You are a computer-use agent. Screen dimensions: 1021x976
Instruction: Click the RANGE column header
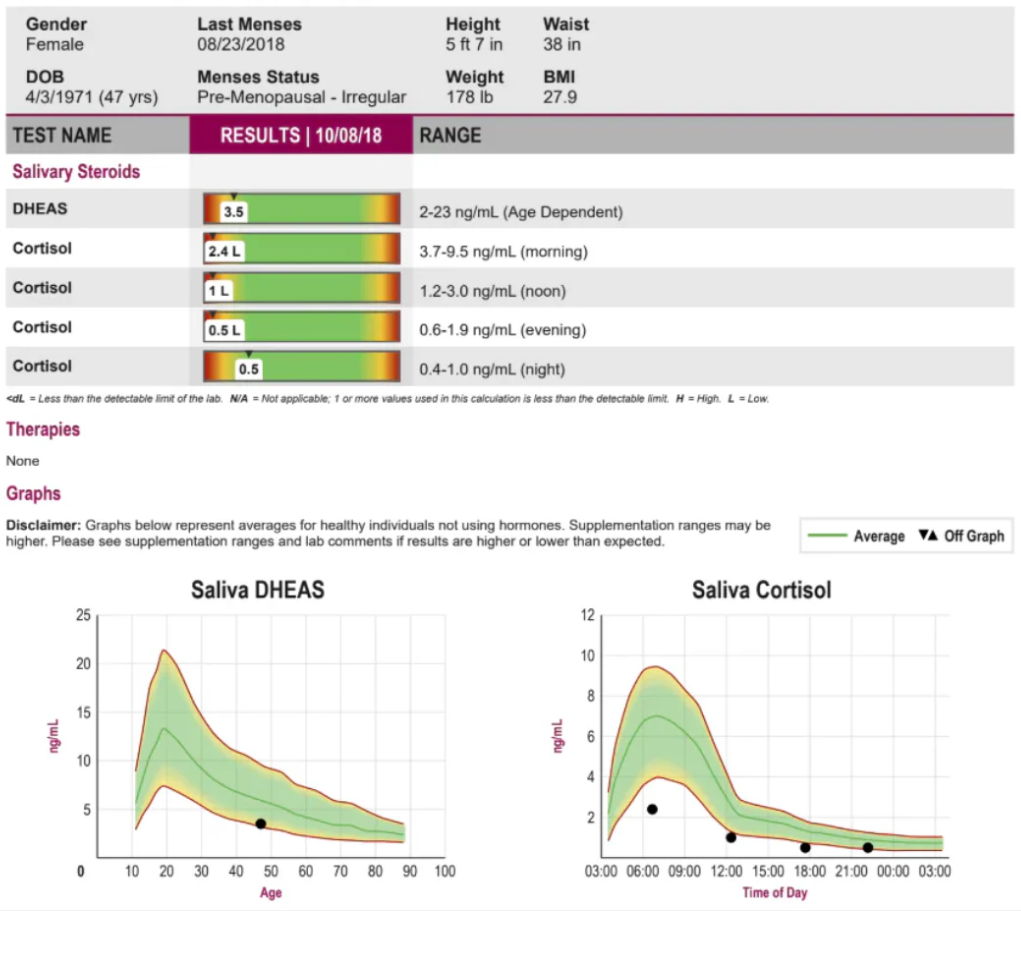click(x=450, y=135)
